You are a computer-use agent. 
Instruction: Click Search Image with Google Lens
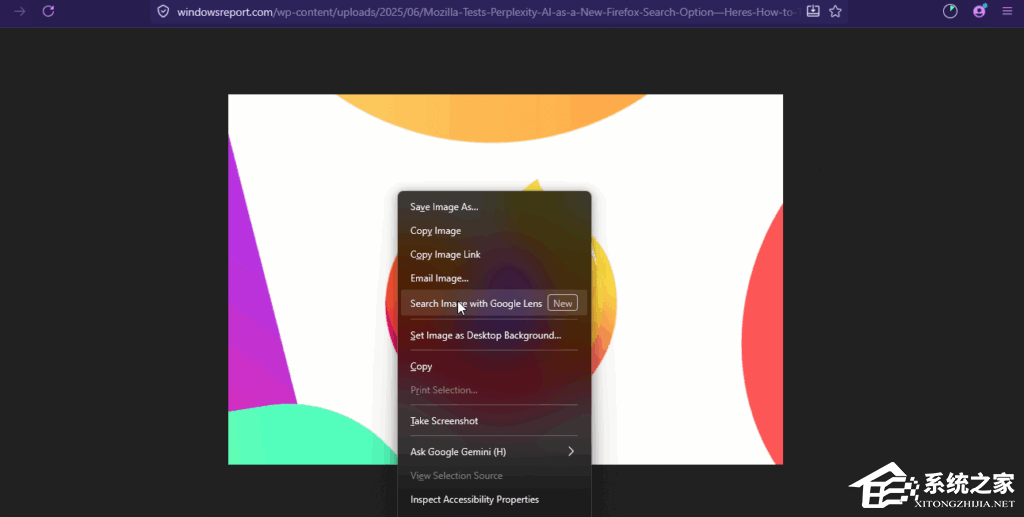click(494, 303)
